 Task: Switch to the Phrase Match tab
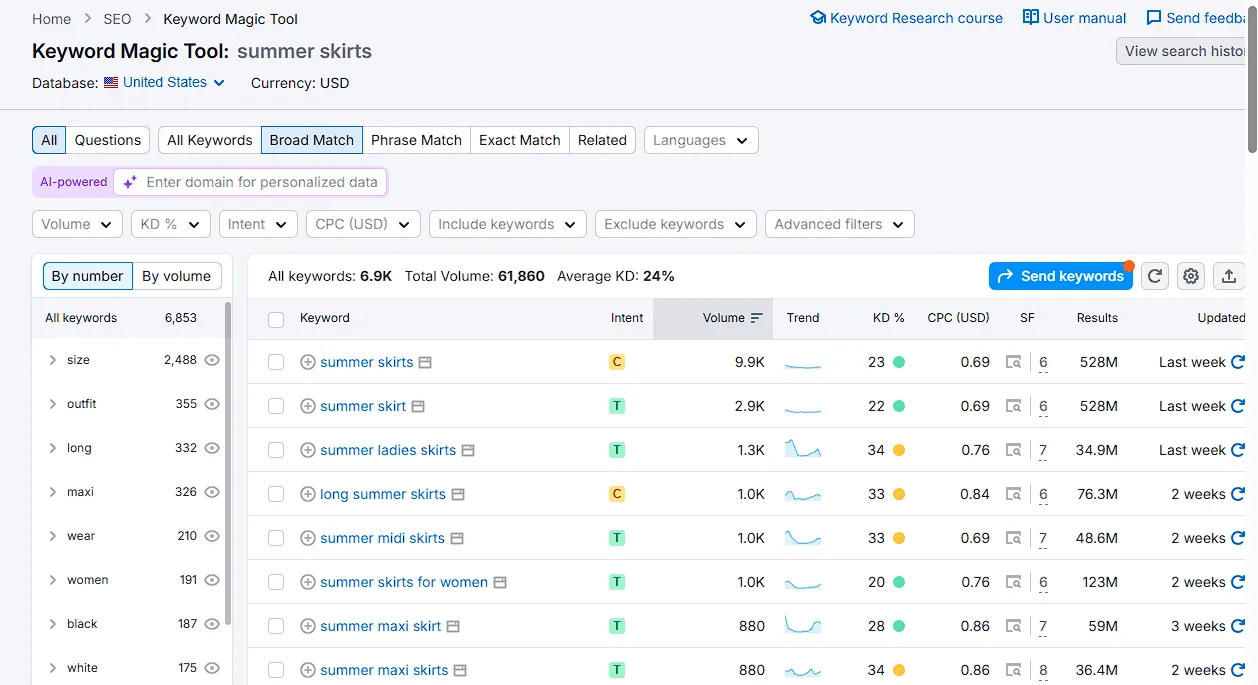pyautogui.click(x=416, y=140)
